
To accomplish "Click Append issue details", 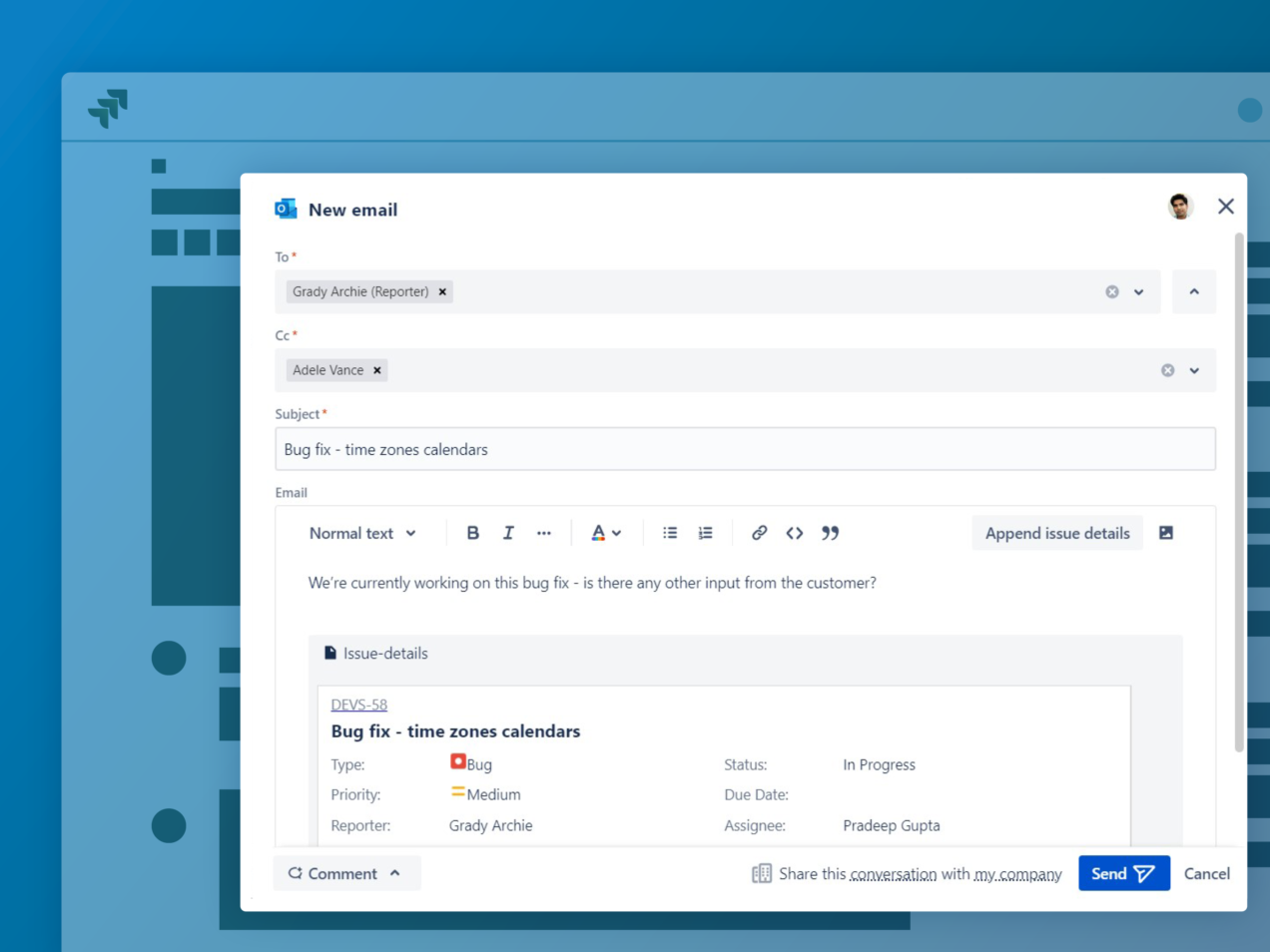I will 1056,533.
